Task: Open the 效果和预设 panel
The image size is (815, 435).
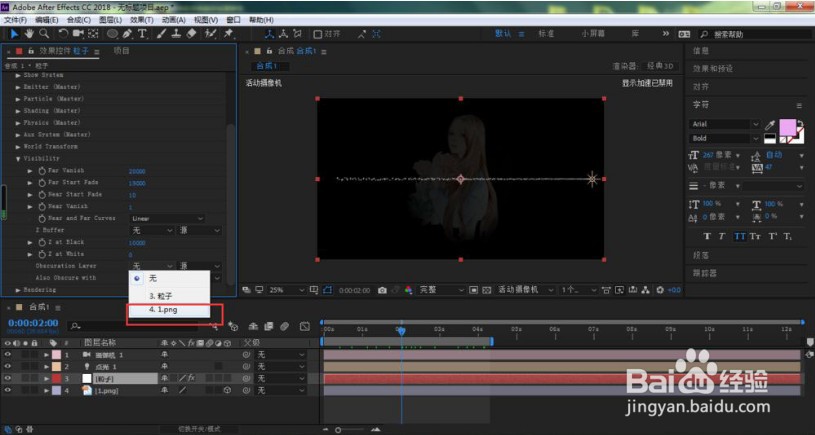Action: (713, 69)
